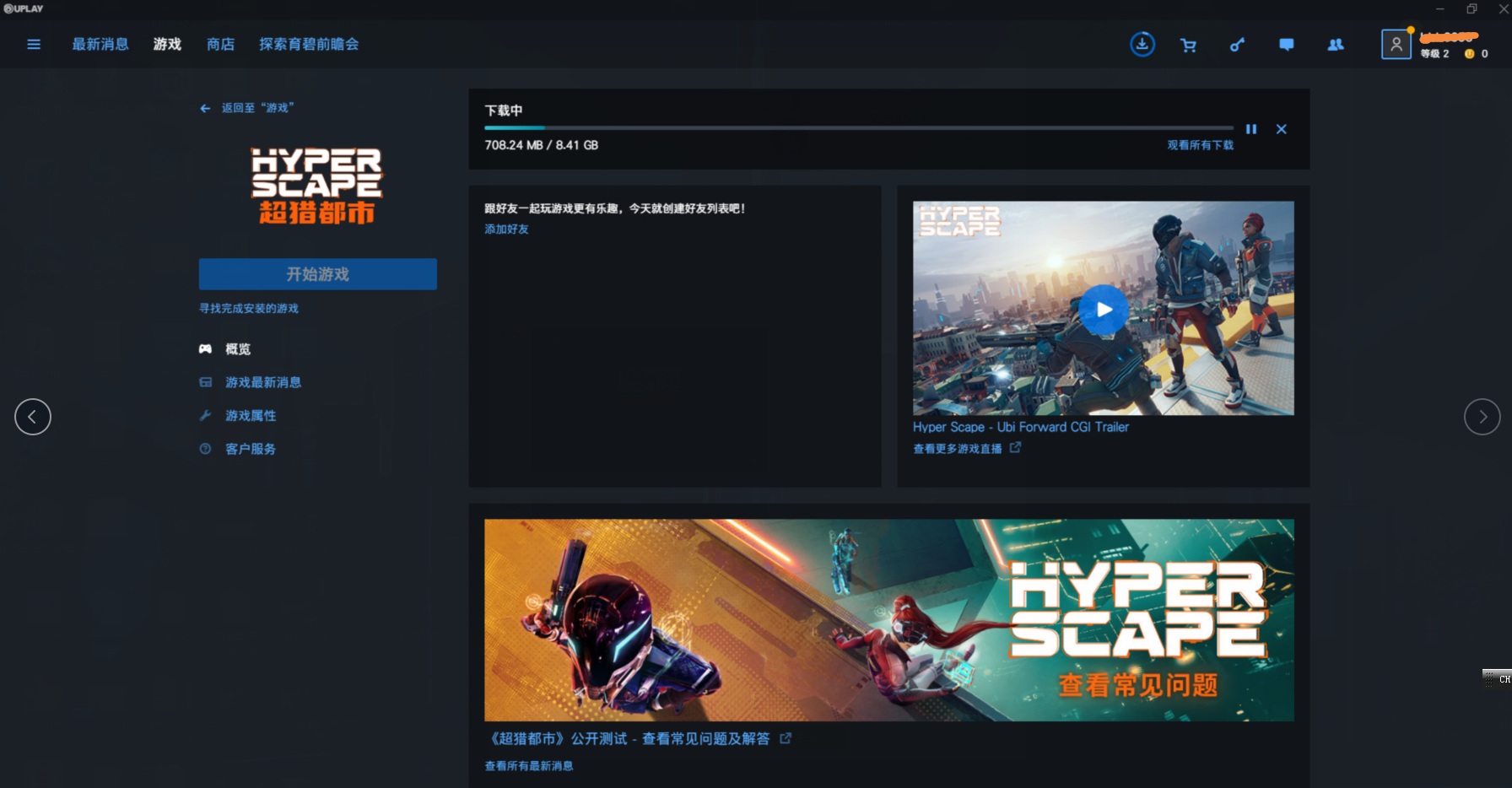This screenshot has width=1512, height=788.
Task: Open the 公开测试 FAQ headline link
Action: click(x=630, y=739)
